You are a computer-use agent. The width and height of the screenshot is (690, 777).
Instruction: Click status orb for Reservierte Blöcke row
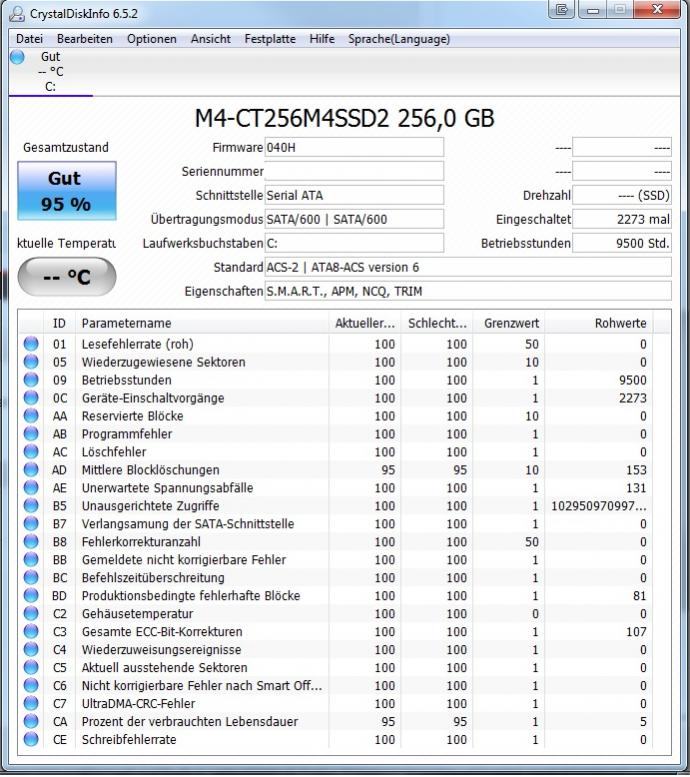click(x=31, y=415)
